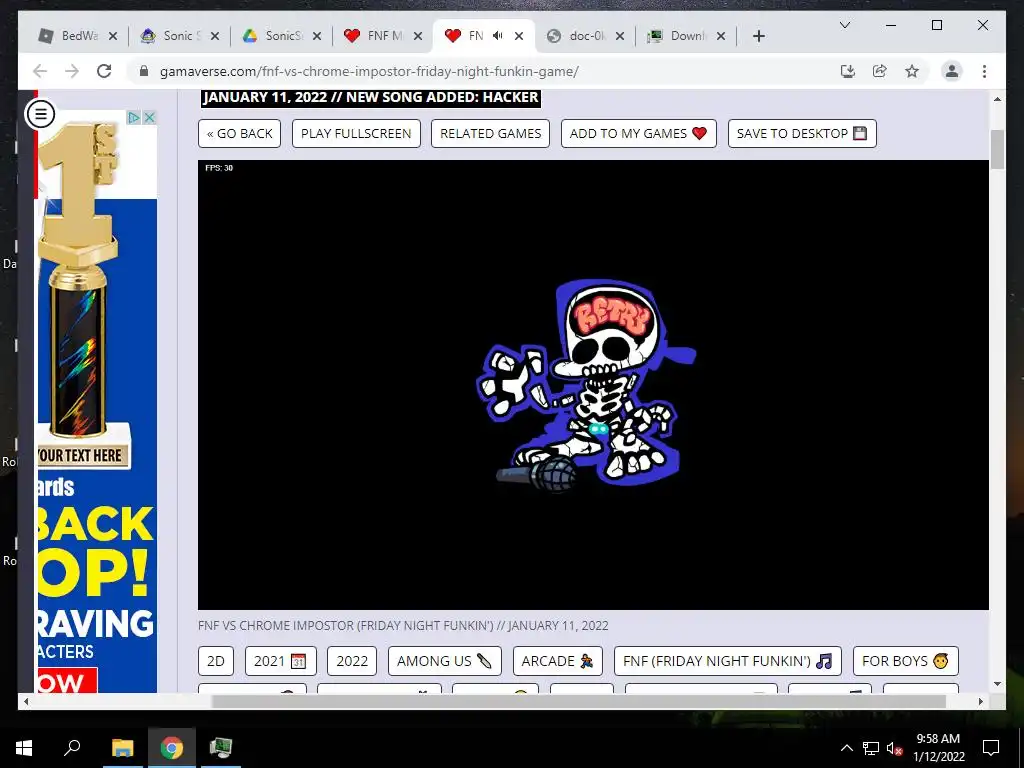Click the trophy advertisement banner
The image size is (1024, 768).
click(97, 401)
